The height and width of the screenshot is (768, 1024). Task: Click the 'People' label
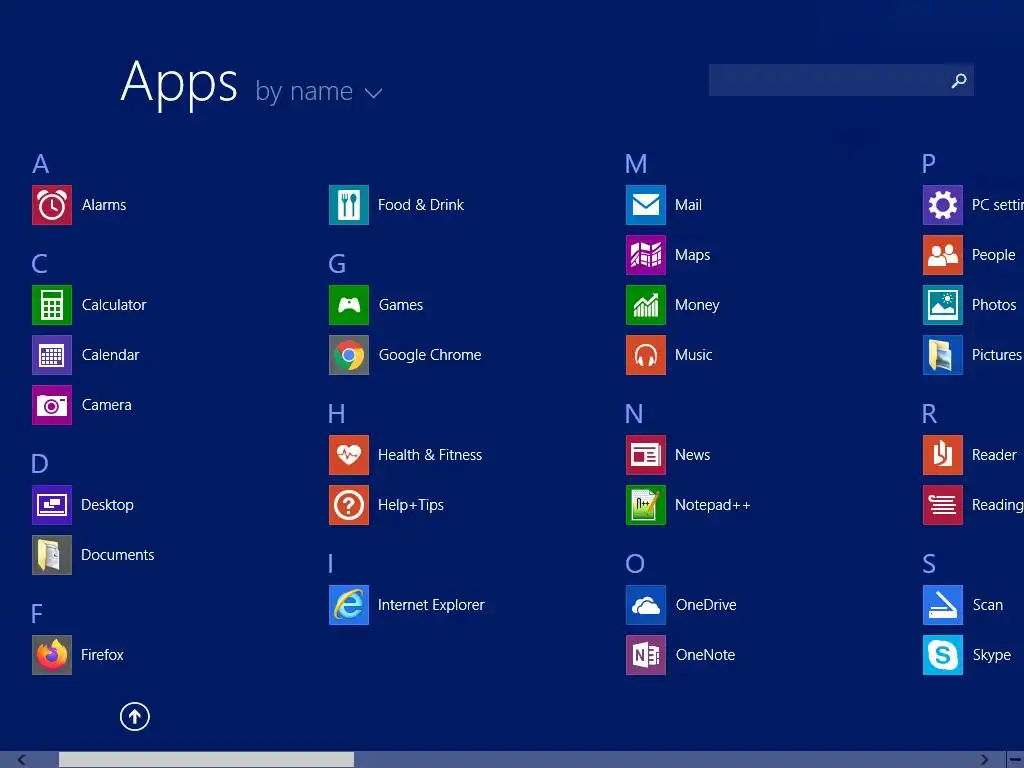click(993, 255)
